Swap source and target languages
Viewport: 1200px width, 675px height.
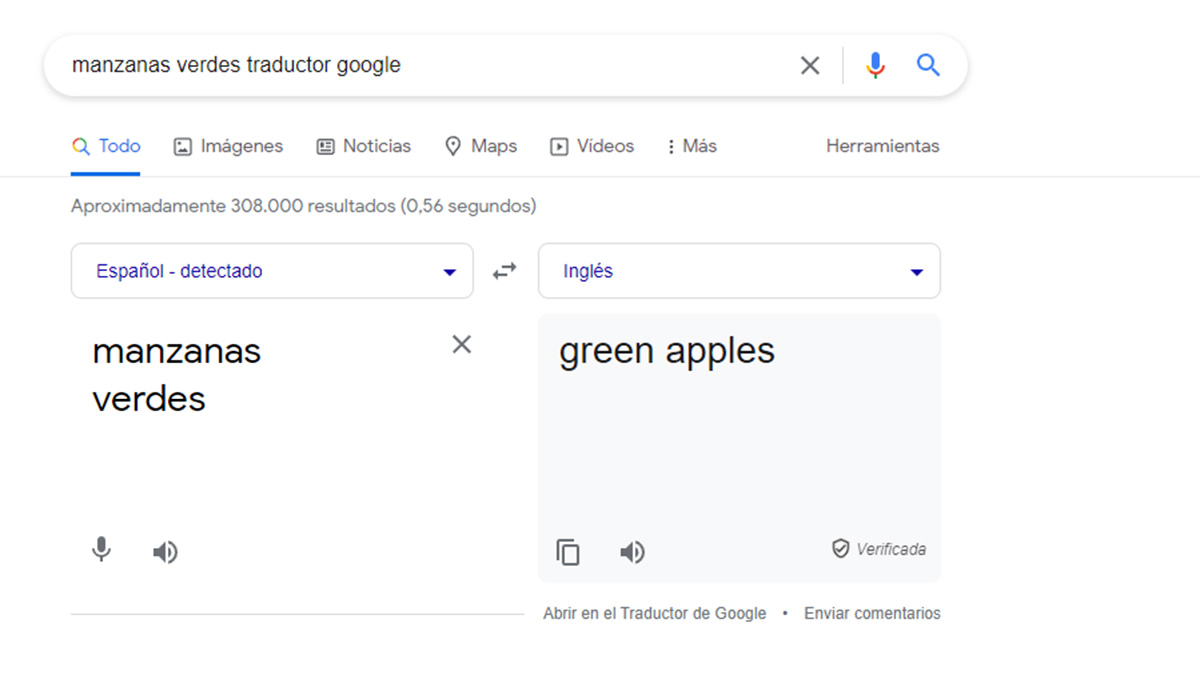pos(505,271)
